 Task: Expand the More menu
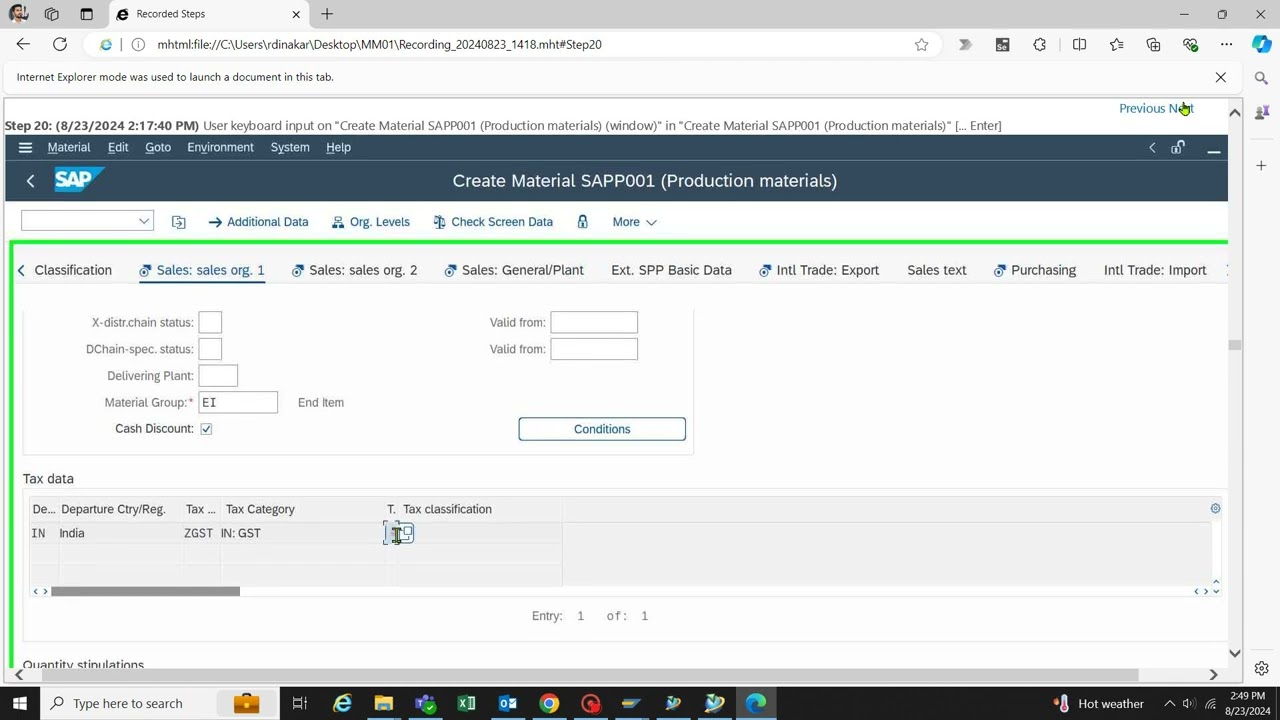tap(634, 222)
